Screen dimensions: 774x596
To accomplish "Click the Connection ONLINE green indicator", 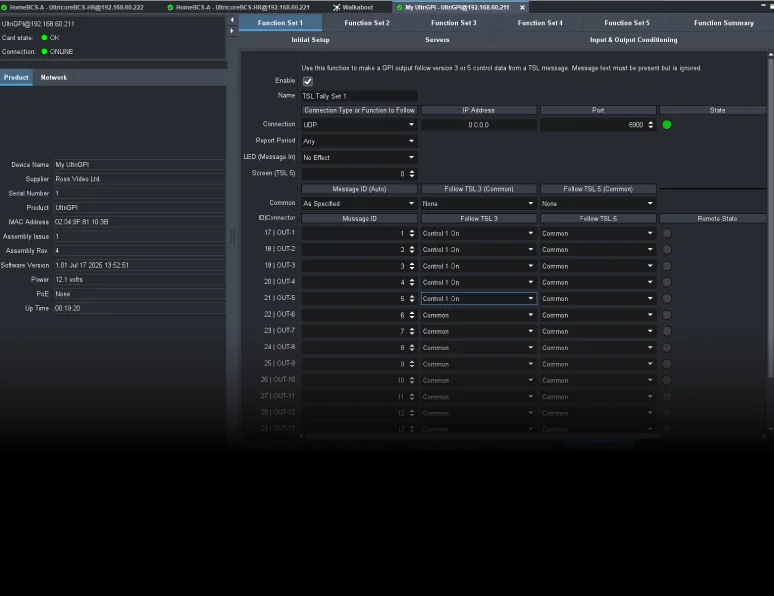I will click(x=44, y=51).
